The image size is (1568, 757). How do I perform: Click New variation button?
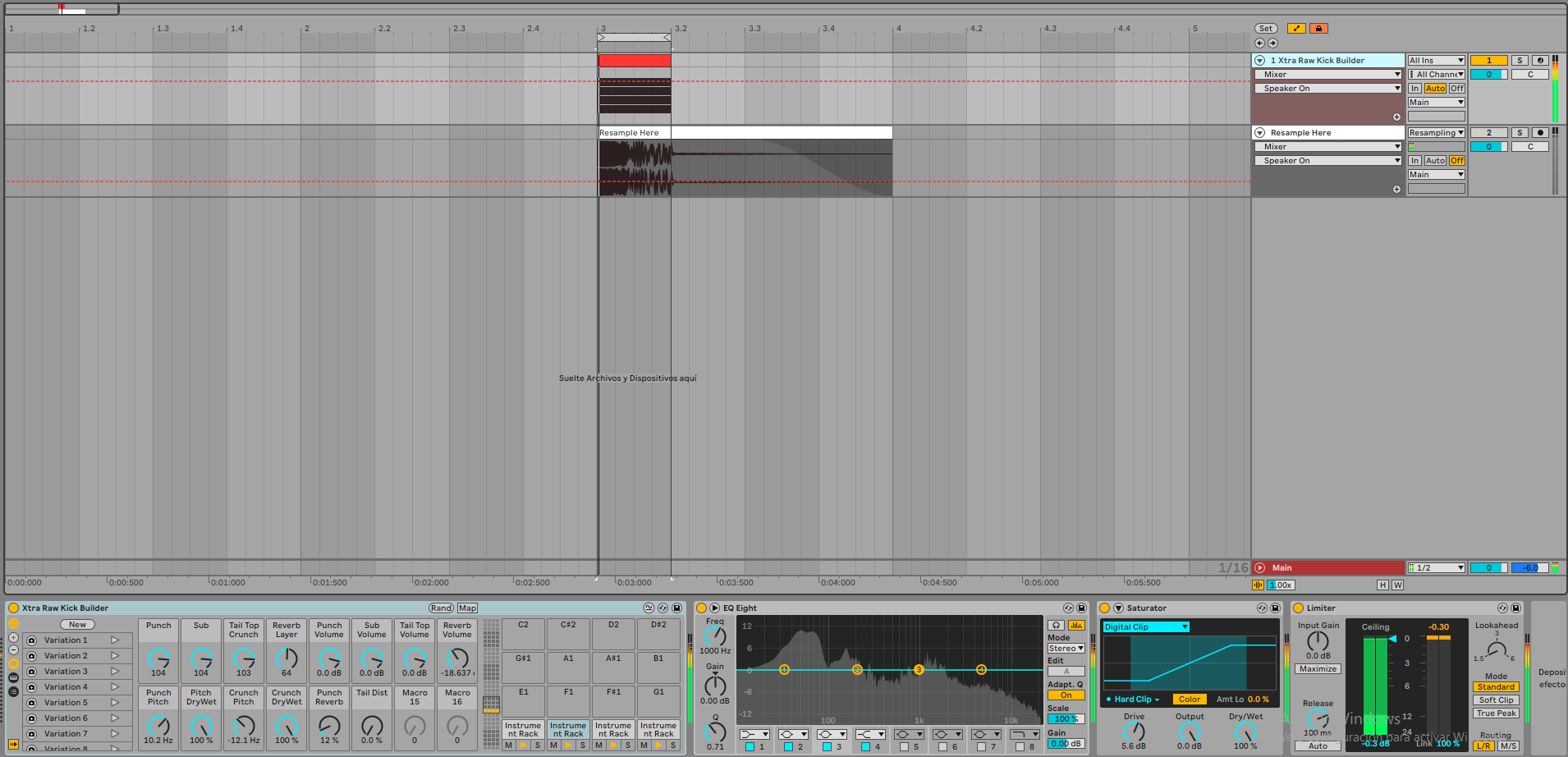(x=77, y=625)
